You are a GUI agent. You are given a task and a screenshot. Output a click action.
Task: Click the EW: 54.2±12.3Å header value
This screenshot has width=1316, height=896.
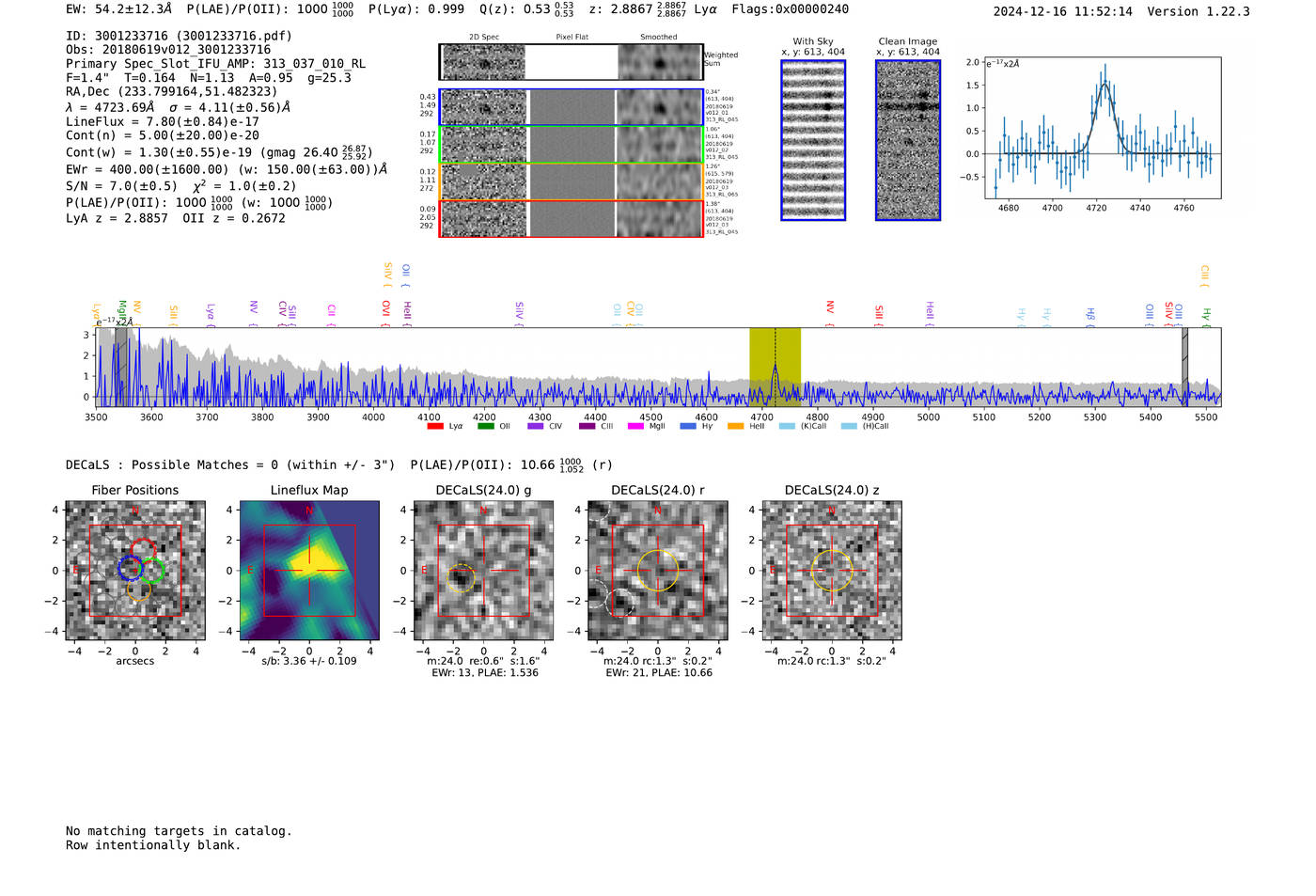(119, 9)
